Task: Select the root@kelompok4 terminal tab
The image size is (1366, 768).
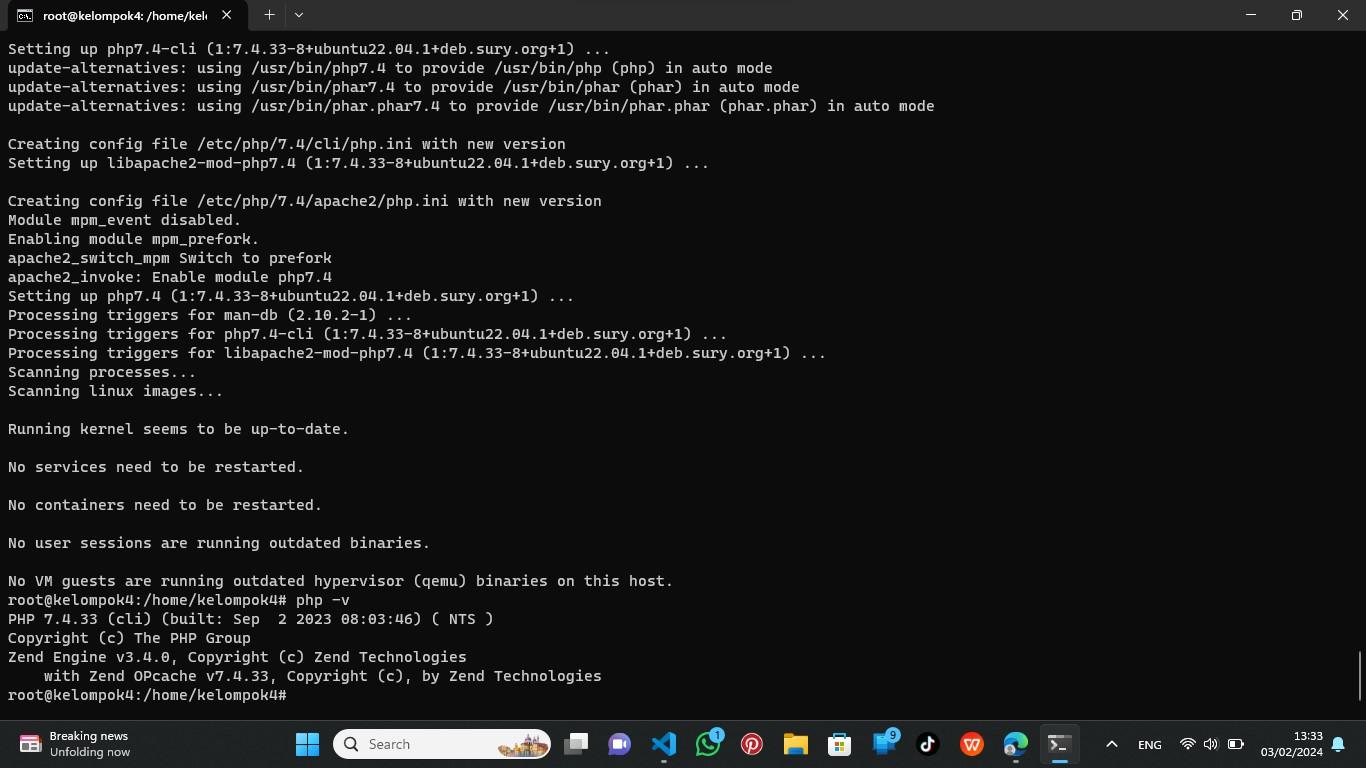Action: (124, 15)
